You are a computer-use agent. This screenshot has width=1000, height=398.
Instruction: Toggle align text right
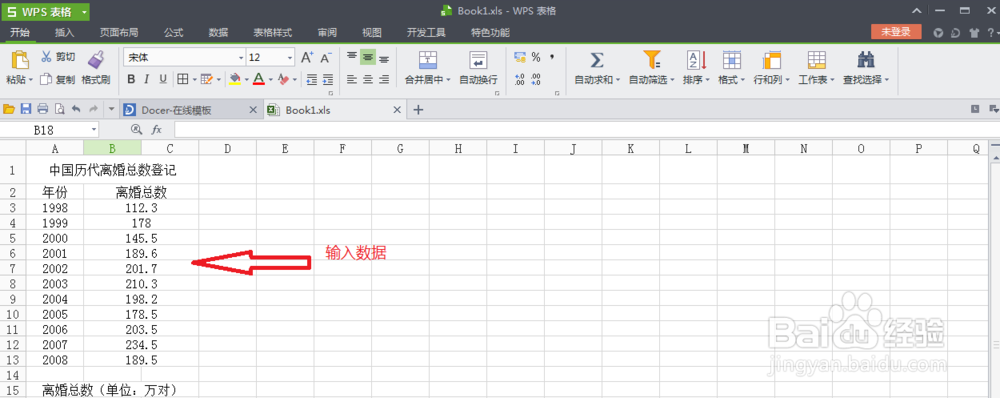point(383,80)
